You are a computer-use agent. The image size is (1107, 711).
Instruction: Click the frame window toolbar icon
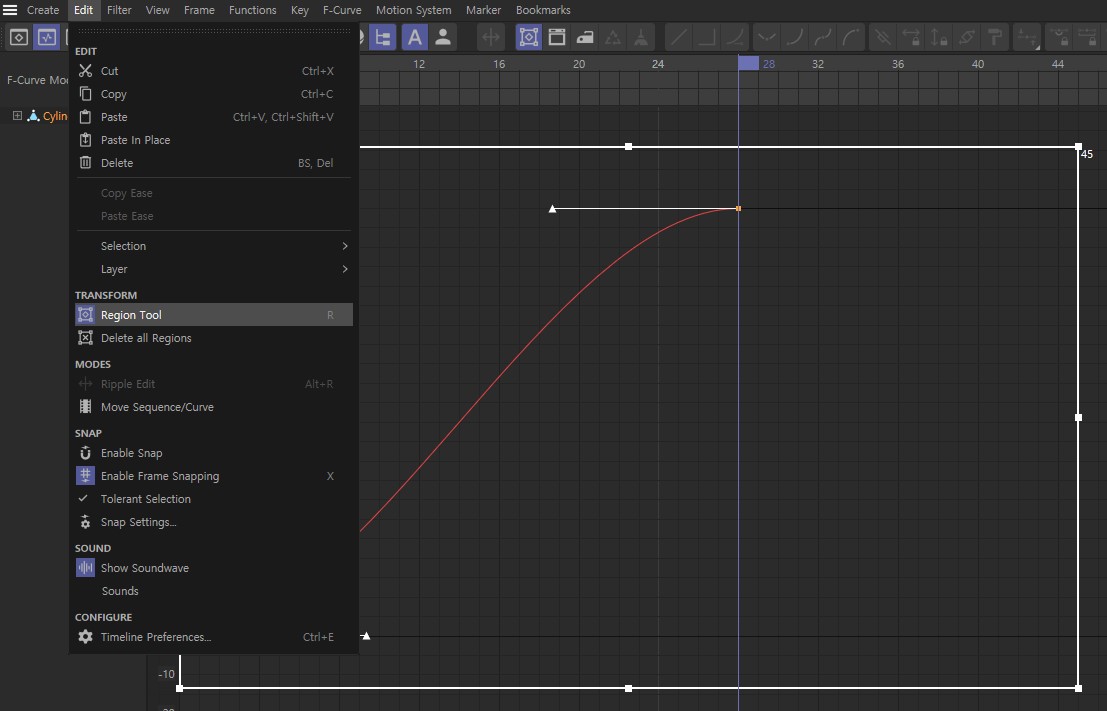[x=557, y=37]
